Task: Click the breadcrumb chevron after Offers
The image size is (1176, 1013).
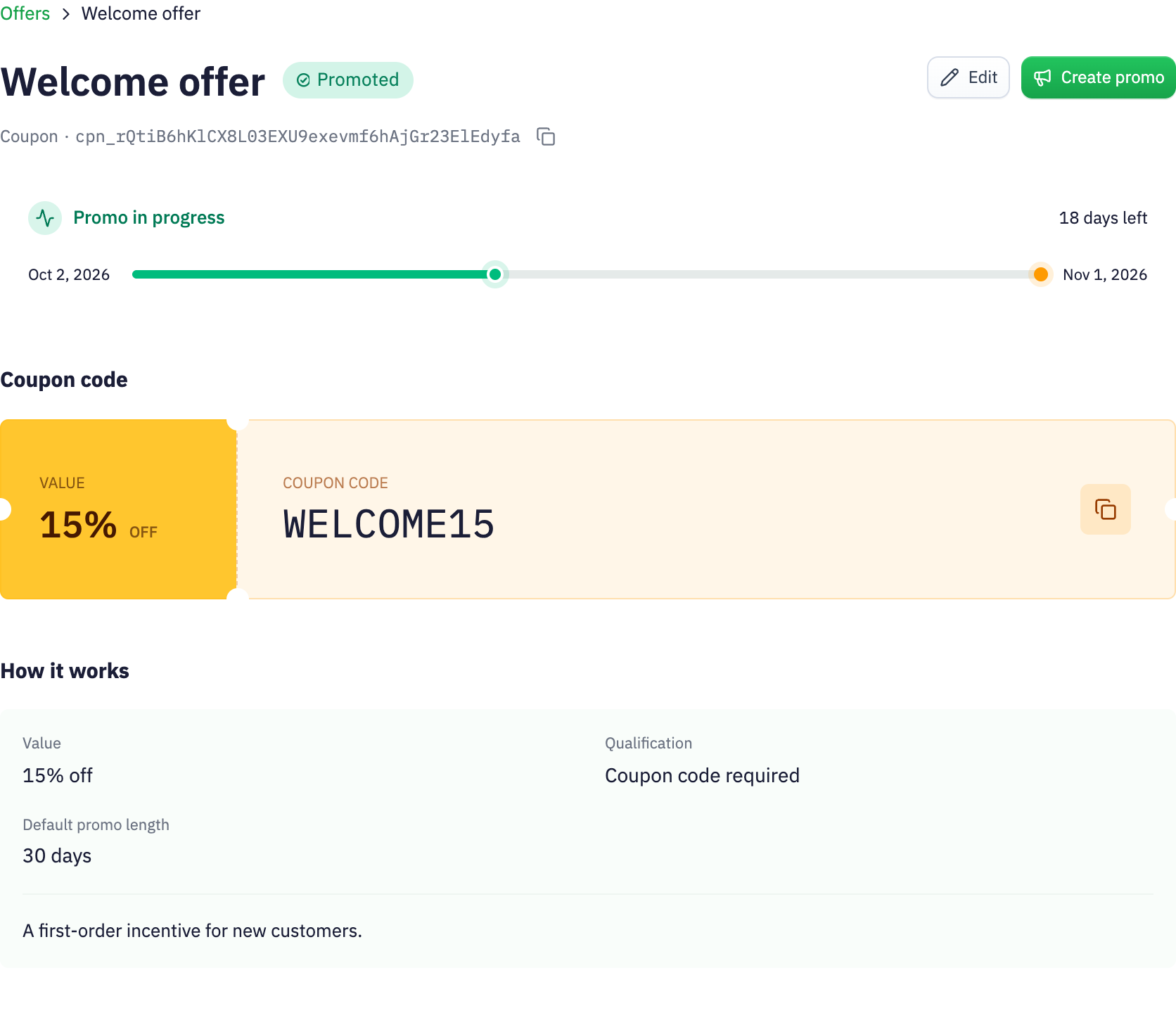Action: coord(66,14)
